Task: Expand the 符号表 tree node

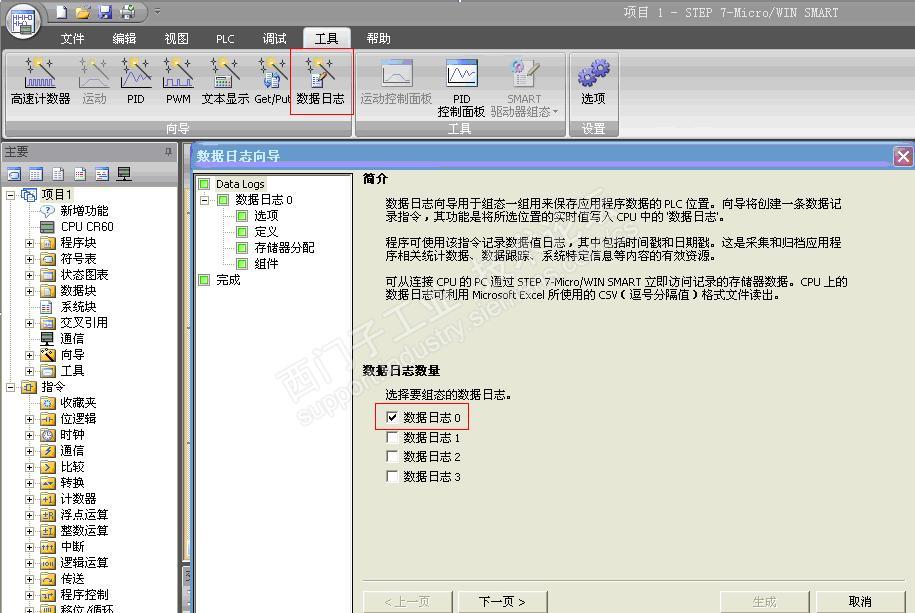Action: click(29, 259)
